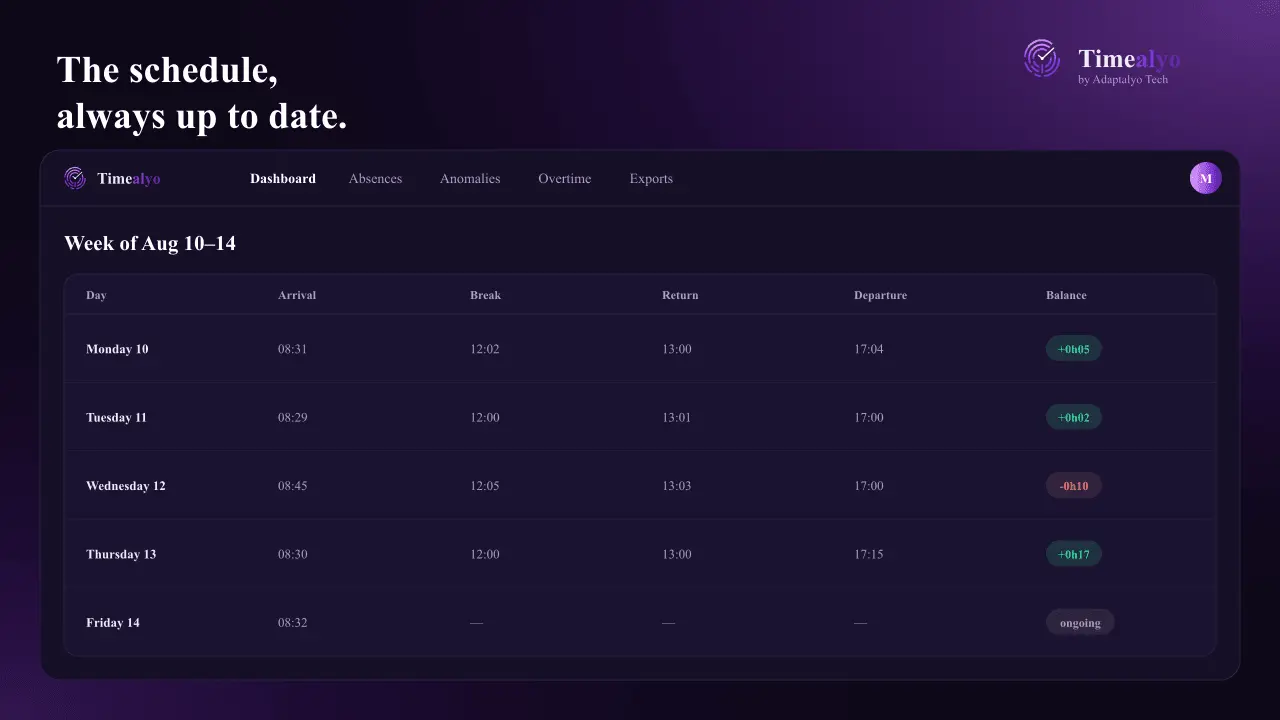This screenshot has height=720, width=1280.
Task: Select the -0h10 balance badge for Wednesday
Action: coord(1074,486)
